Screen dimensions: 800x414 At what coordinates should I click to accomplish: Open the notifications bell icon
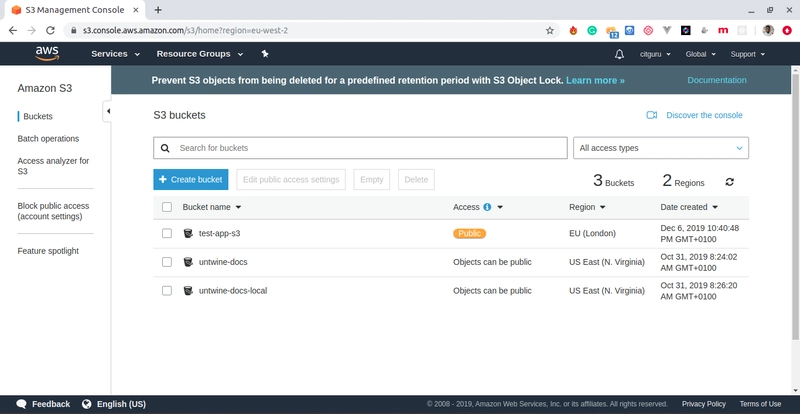[619, 54]
